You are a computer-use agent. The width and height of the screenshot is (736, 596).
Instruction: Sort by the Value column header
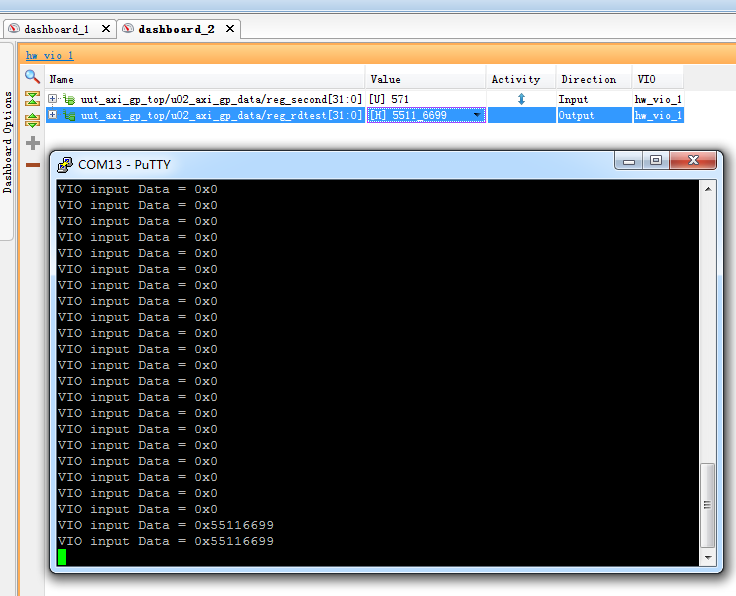(x=425, y=79)
